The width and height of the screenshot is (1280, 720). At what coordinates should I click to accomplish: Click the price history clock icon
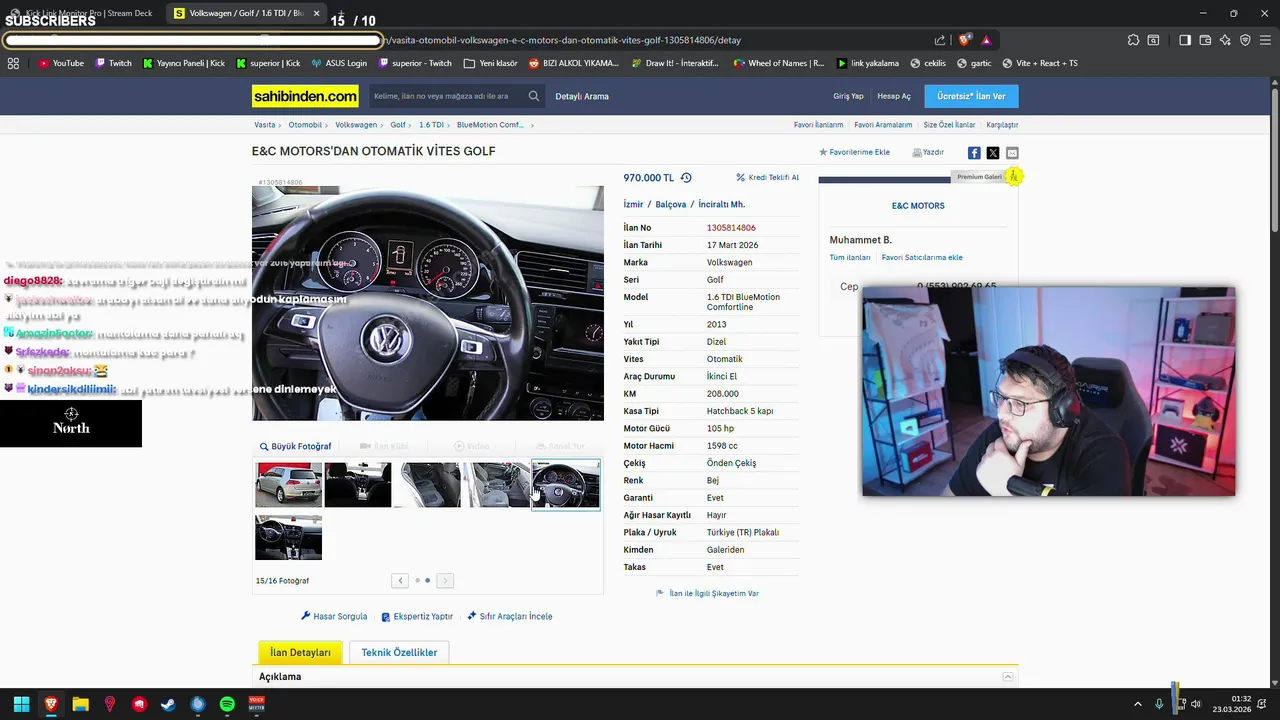point(686,178)
